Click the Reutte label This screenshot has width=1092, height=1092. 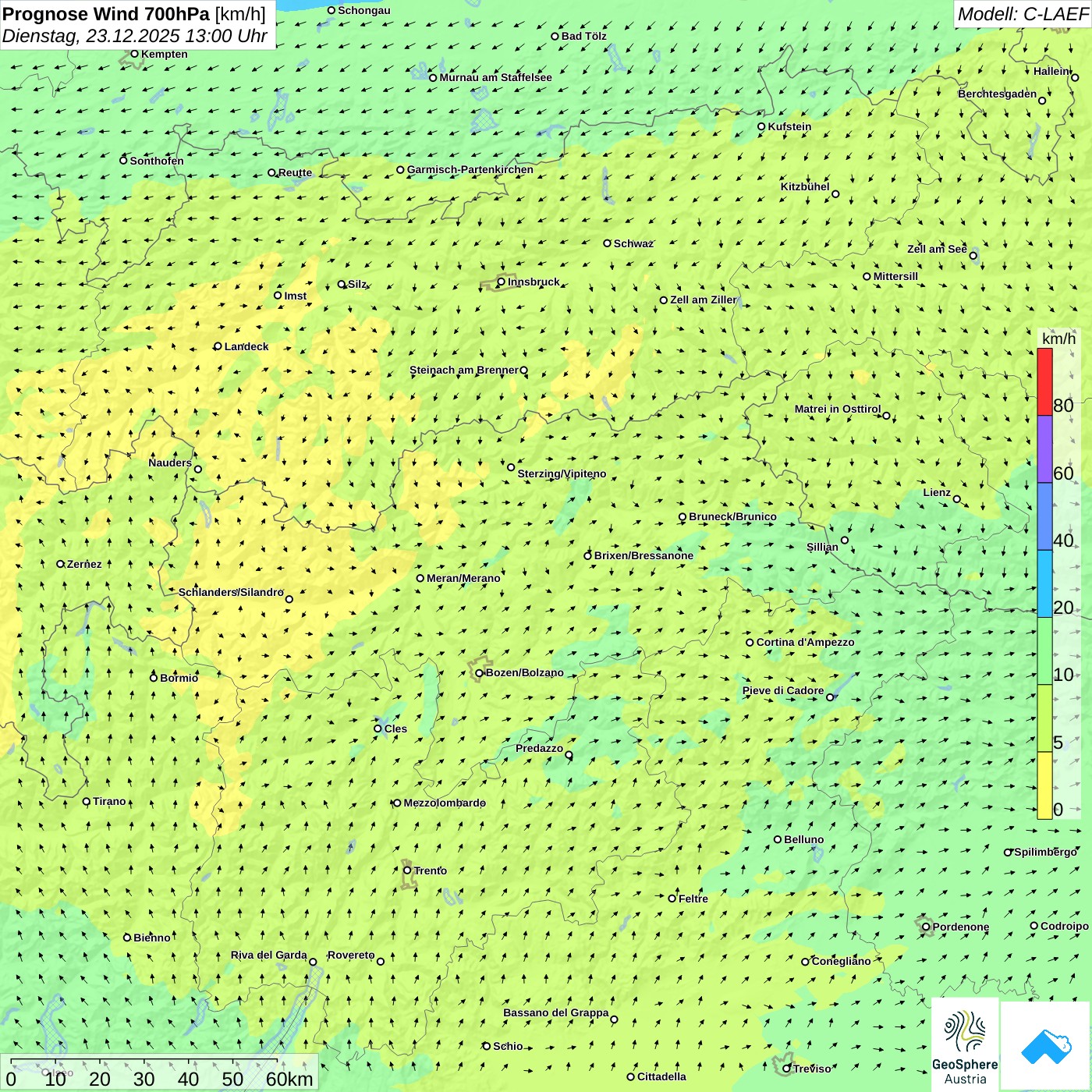click(x=295, y=172)
